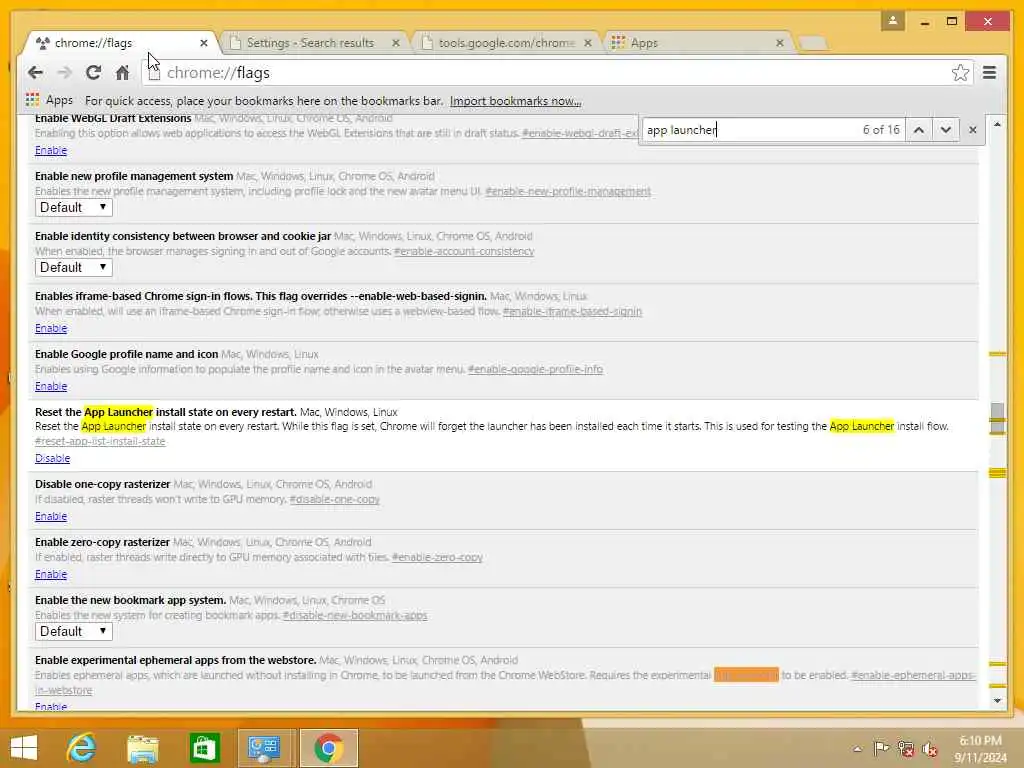Switch to tools.google.com tab
This screenshot has width=1024, height=768.
coord(505,43)
